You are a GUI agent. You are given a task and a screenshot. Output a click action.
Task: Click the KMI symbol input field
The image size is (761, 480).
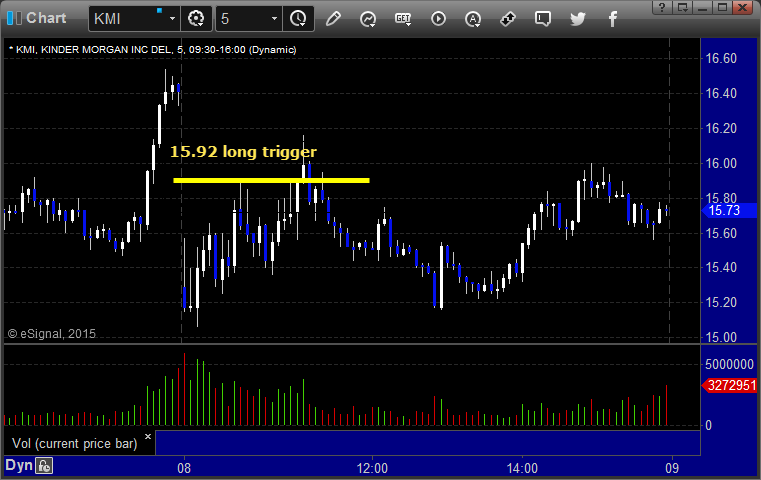click(129, 19)
